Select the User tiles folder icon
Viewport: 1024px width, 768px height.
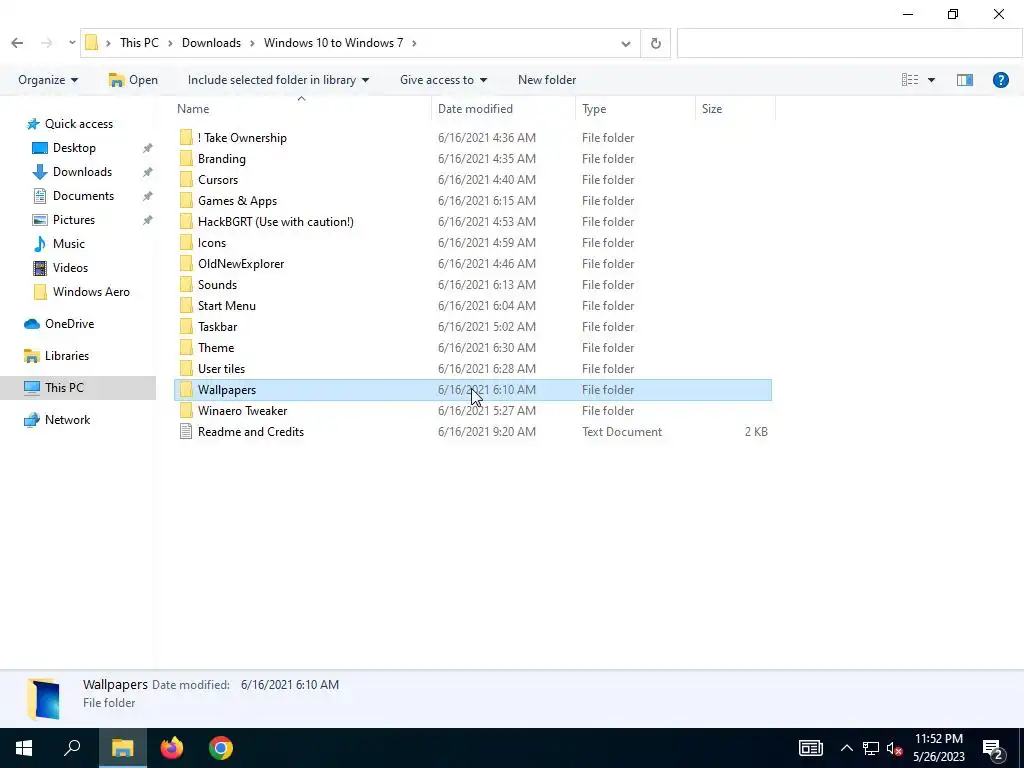click(186, 368)
